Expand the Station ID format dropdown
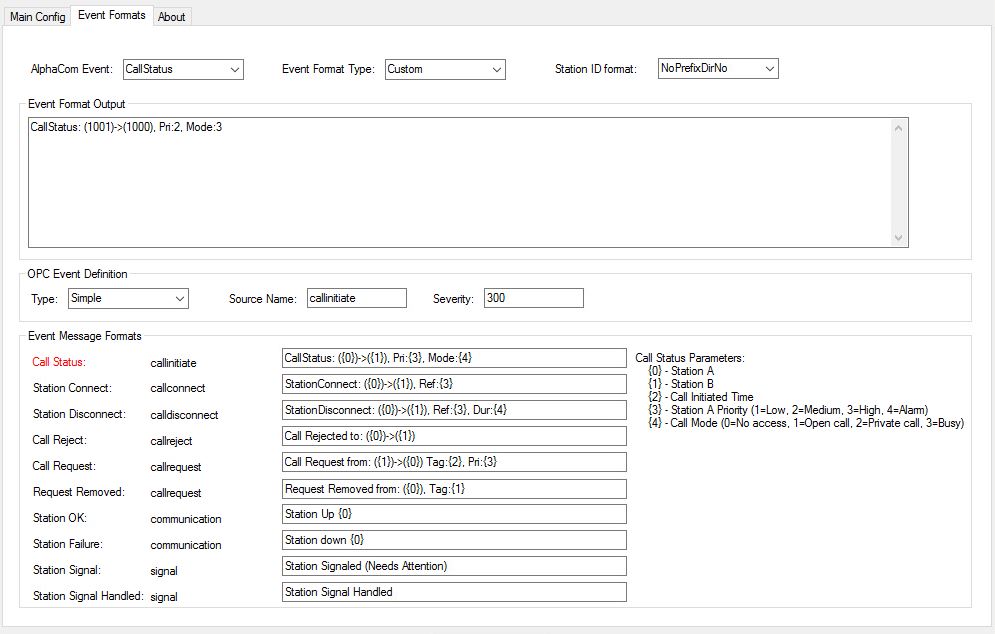Screen dimensions: 995x634 [x=718, y=68]
